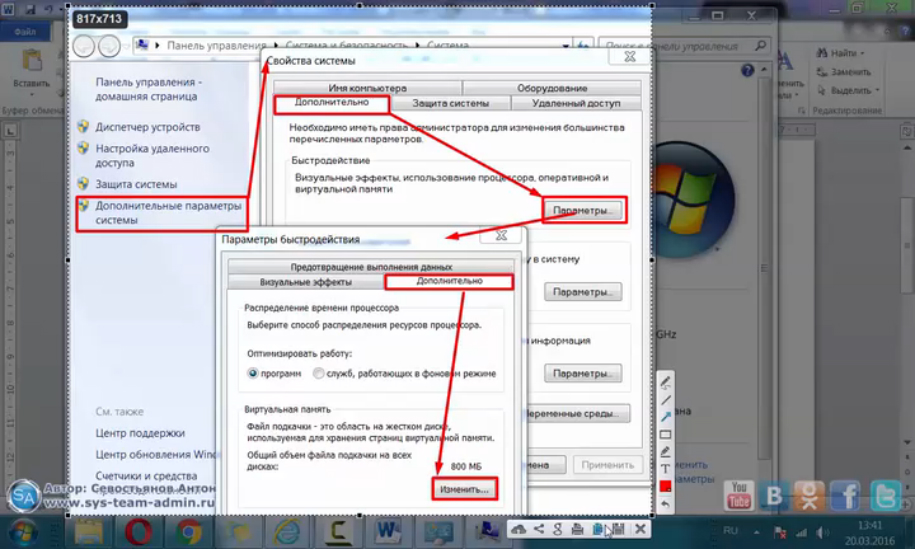Close the Параметры быстродействия dialog
The width and height of the screenshot is (915, 549).
click(x=501, y=236)
